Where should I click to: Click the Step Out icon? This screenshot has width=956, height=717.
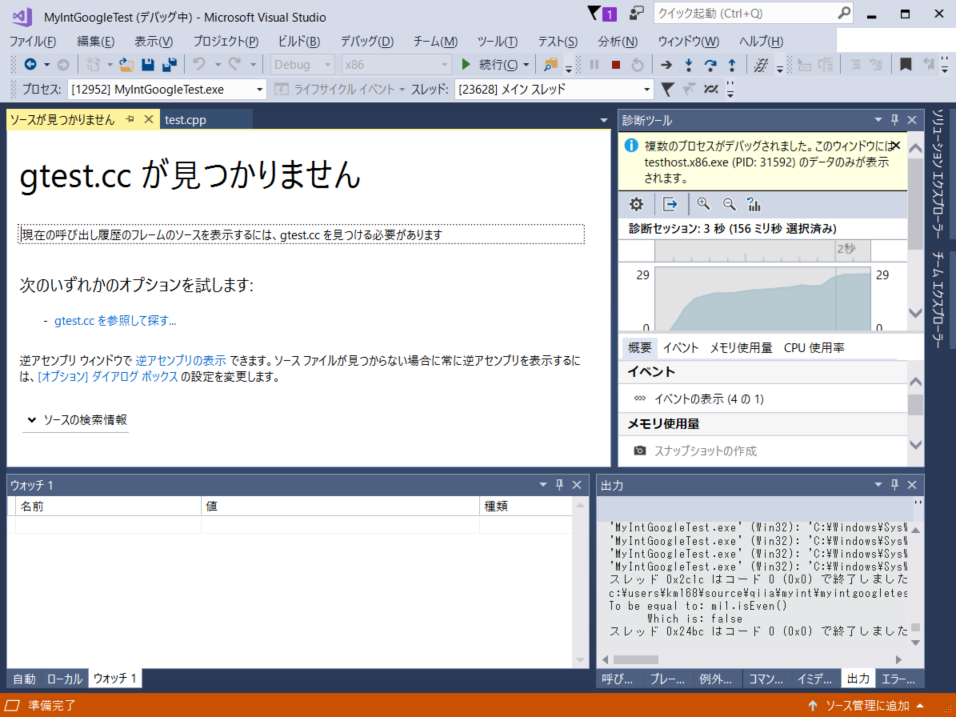pos(732,65)
